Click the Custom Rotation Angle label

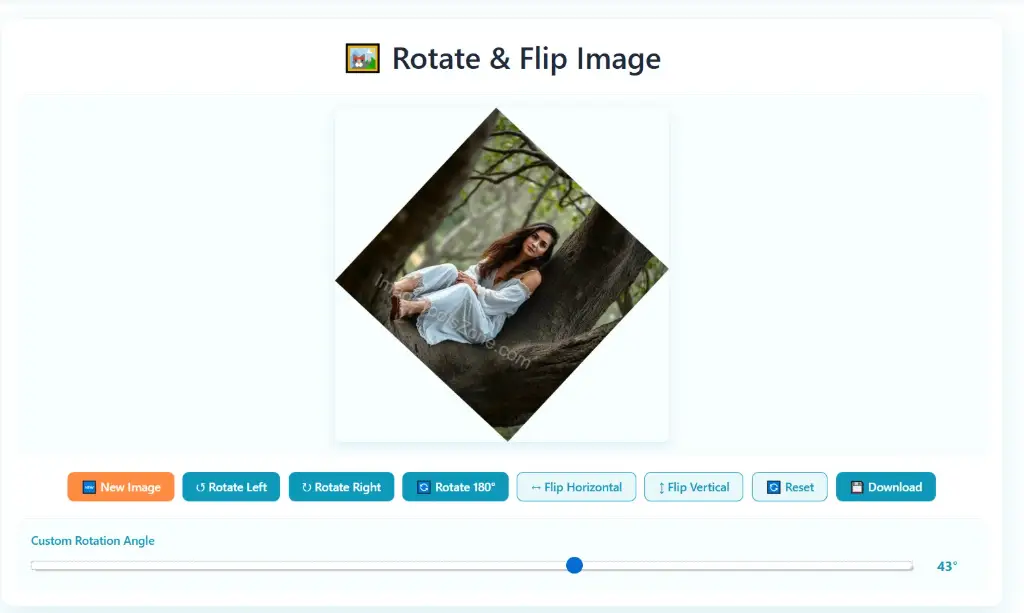point(93,541)
